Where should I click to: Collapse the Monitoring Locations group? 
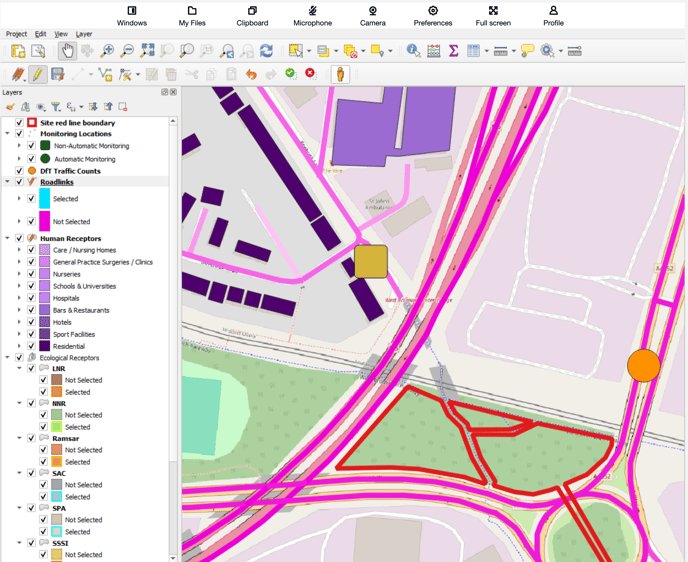(x=8, y=134)
